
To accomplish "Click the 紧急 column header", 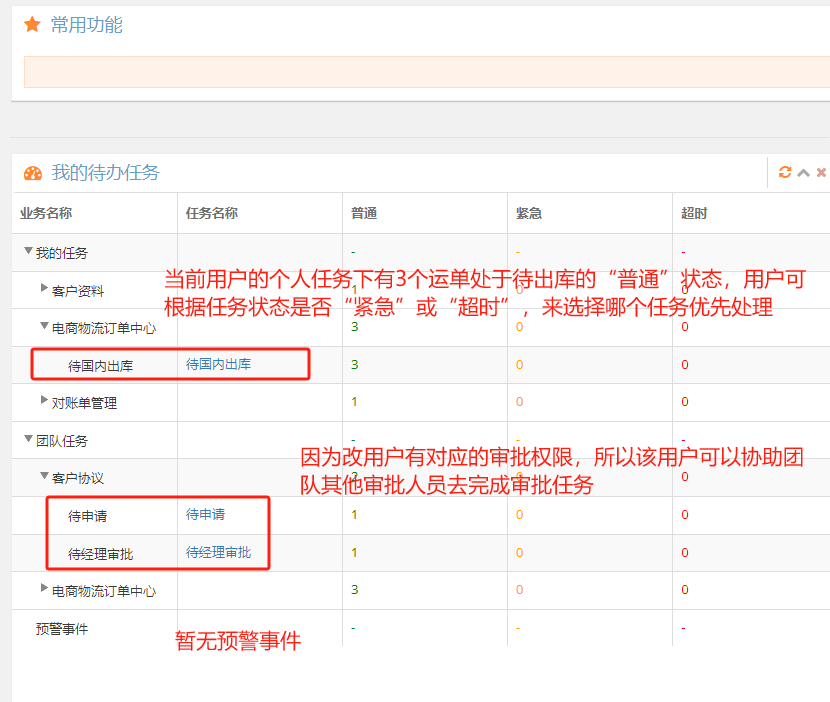I will (x=529, y=213).
